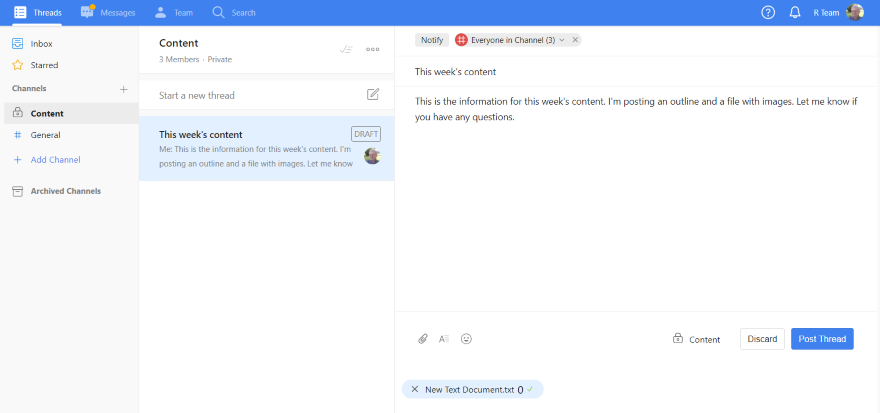Click the 3 Members · Private text
The image size is (880, 413).
pos(195,59)
